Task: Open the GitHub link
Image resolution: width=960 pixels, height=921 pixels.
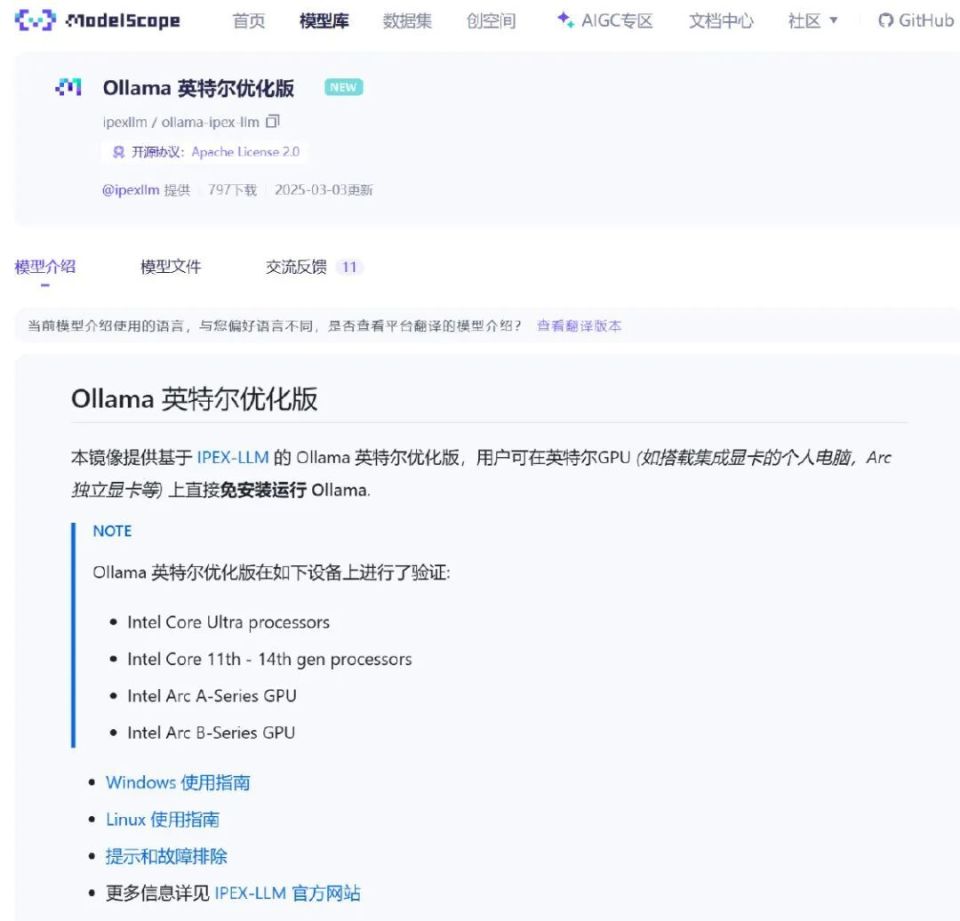Action: point(916,21)
